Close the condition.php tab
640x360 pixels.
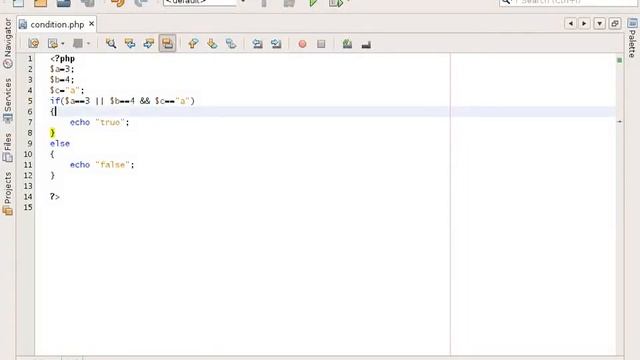pos(91,24)
